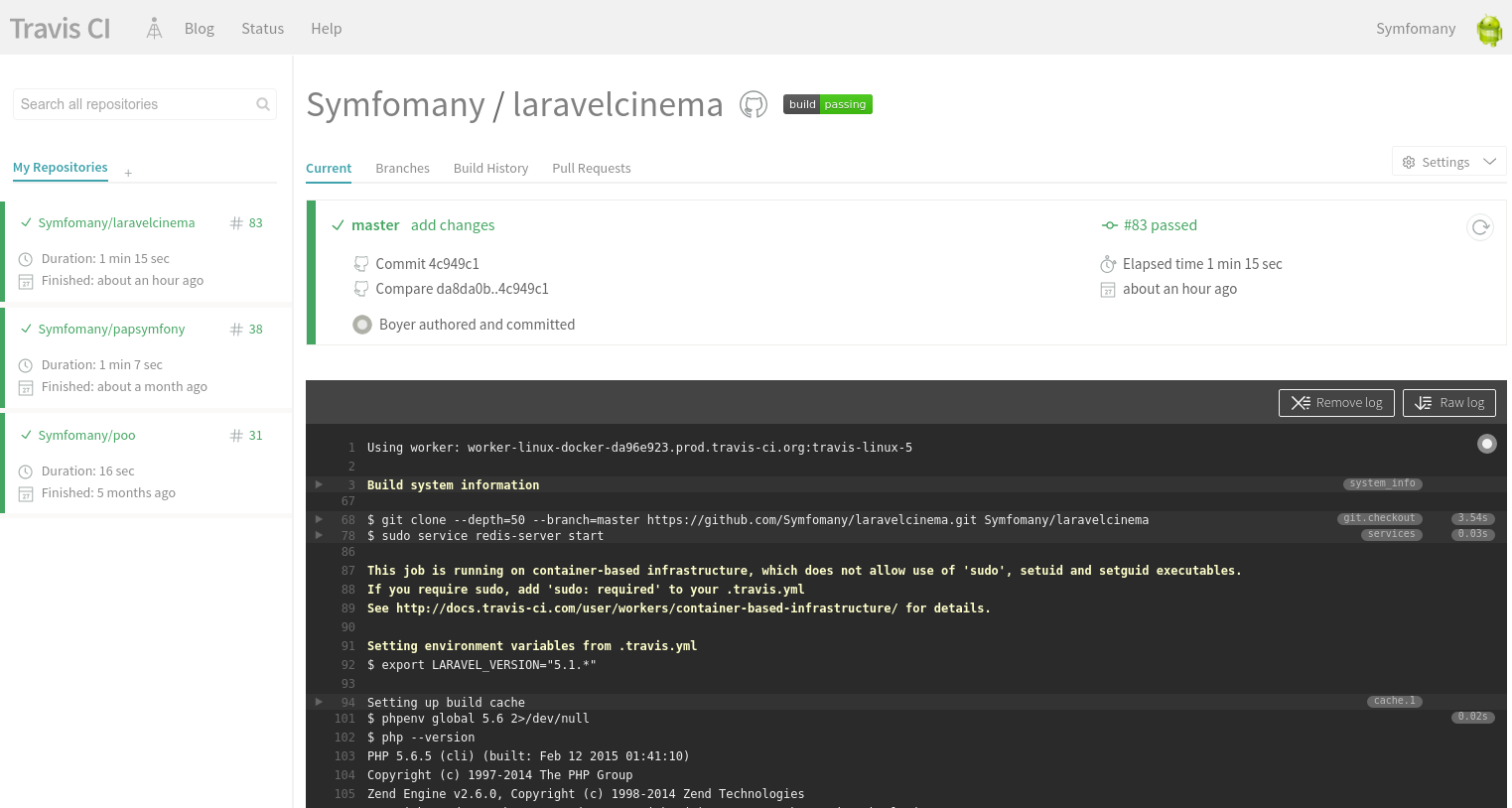The width and height of the screenshot is (1512, 808).
Task: Click log line number 87
Action: pyautogui.click(x=347, y=571)
